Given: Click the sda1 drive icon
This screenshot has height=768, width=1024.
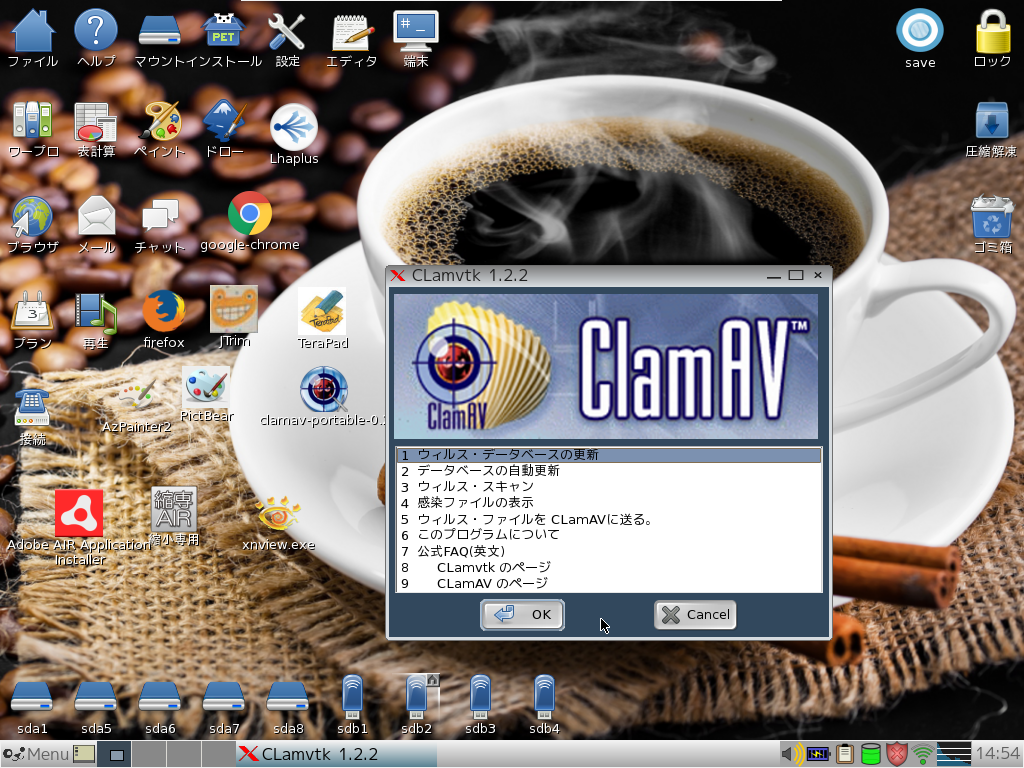Looking at the screenshot, I should [x=32, y=697].
